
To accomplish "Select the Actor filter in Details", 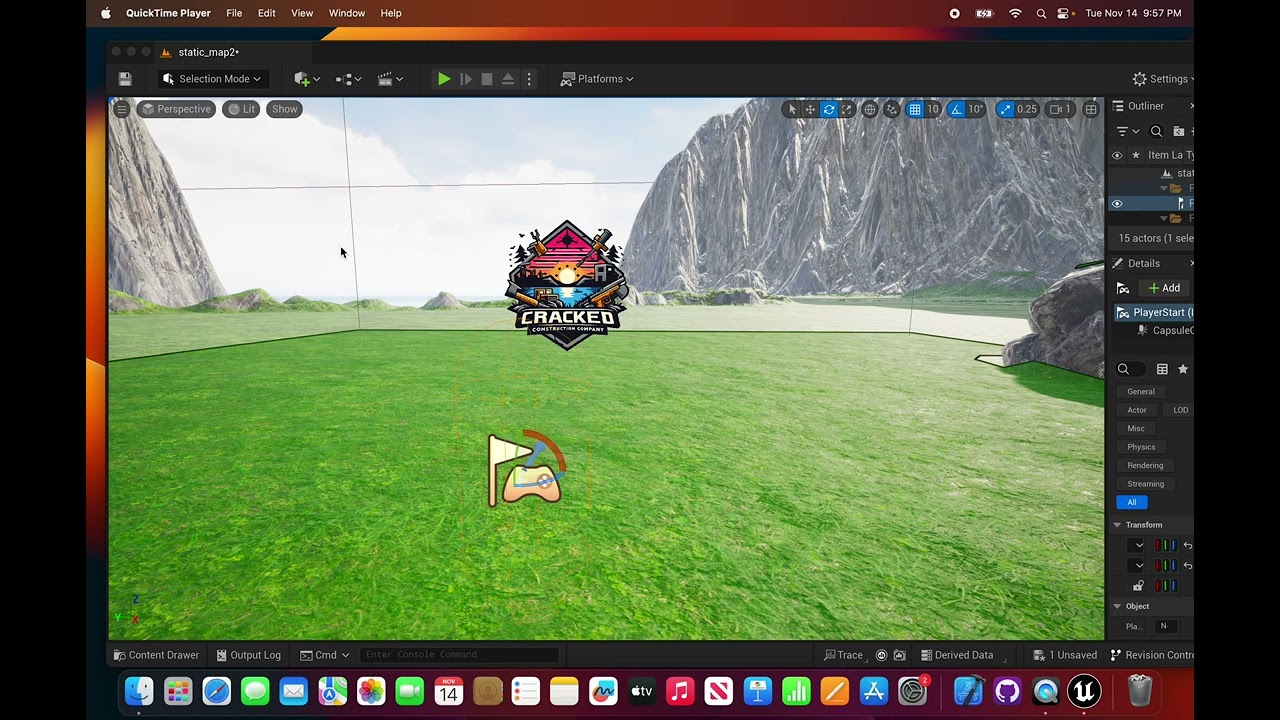I will point(1137,410).
